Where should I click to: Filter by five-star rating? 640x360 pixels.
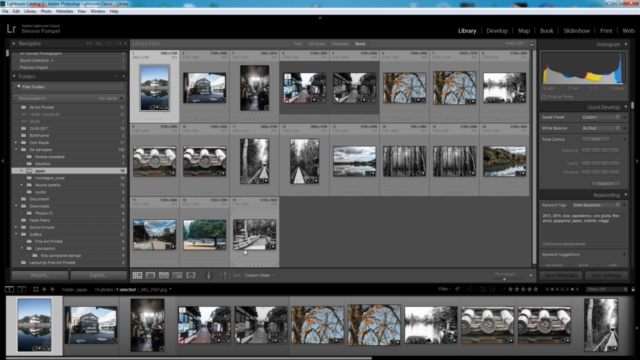[536, 289]
